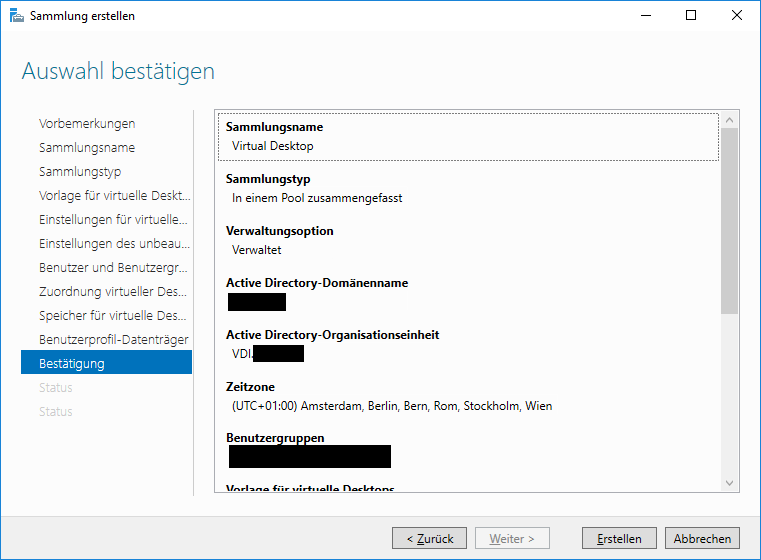Open Einstellungen für virtuelle... step

(113, 219)
